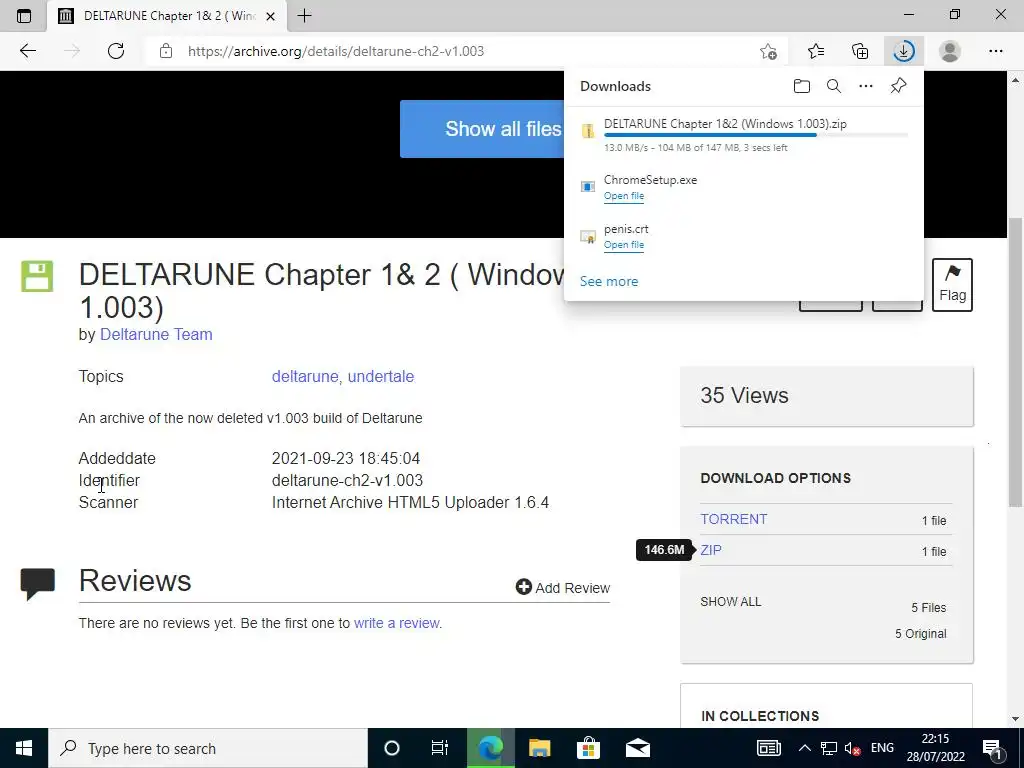
Task: Open file link for ChromeSetup.exe
Action: [624, 196]
